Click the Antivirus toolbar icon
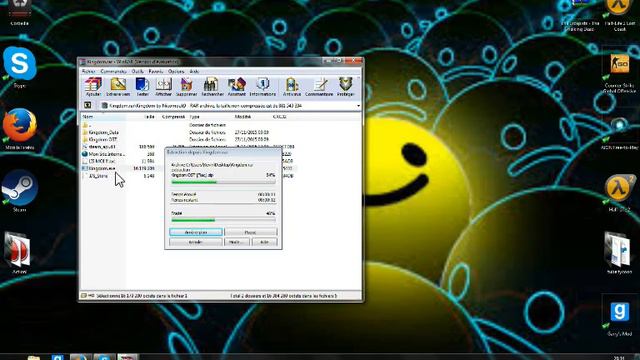This screenshot has height=360, width=640. point(292,87)
